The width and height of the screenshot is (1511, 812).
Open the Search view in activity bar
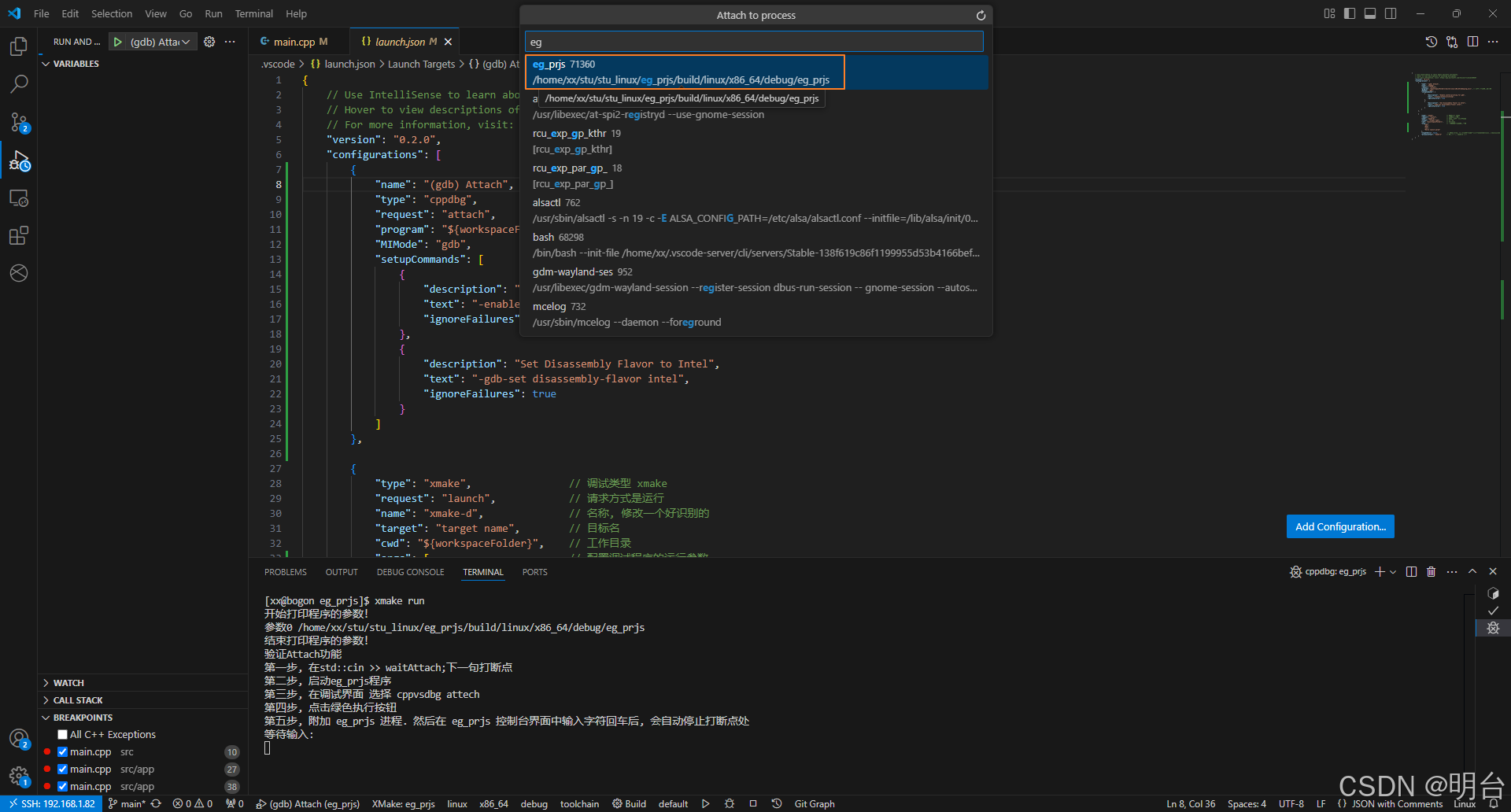pos(19,83)
